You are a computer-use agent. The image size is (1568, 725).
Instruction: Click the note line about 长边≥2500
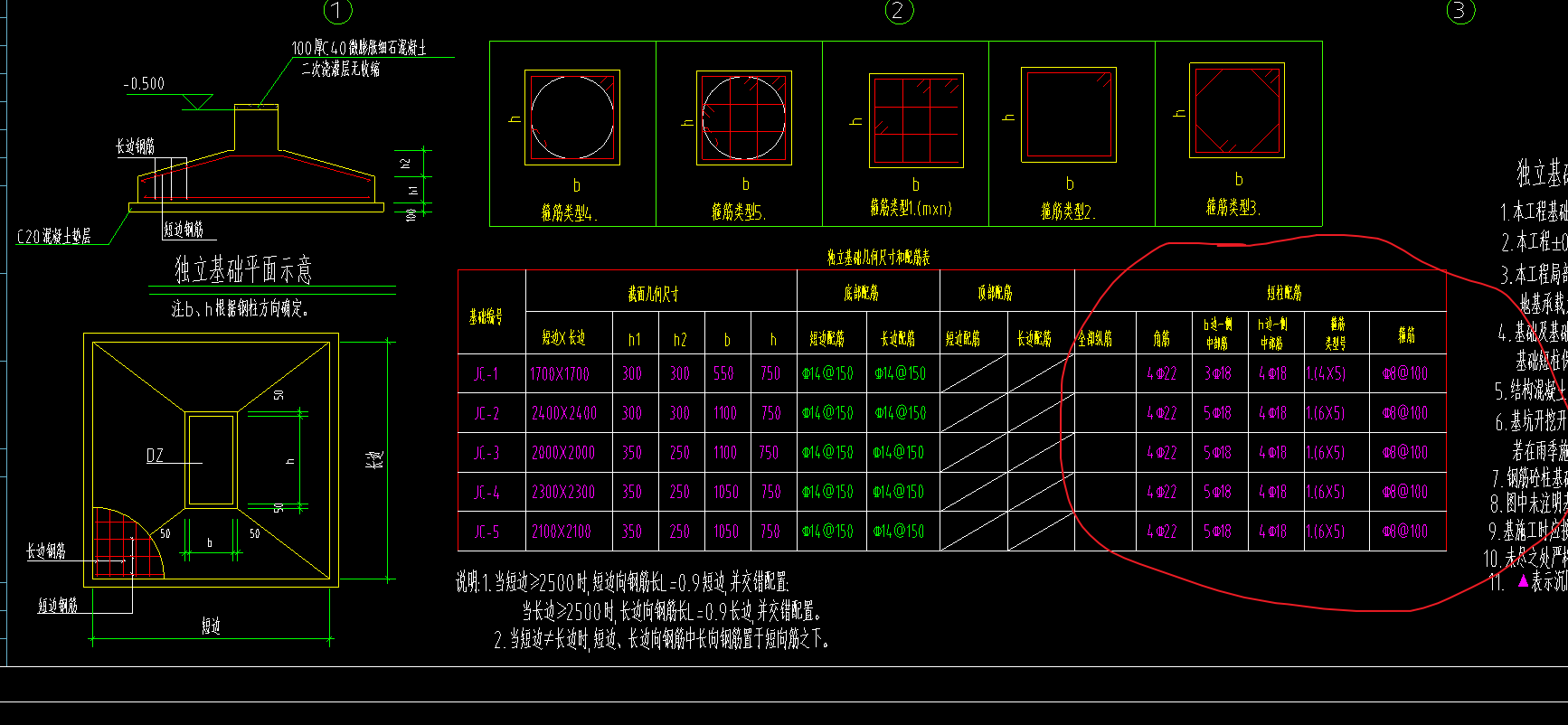click(x=670, y=611)
